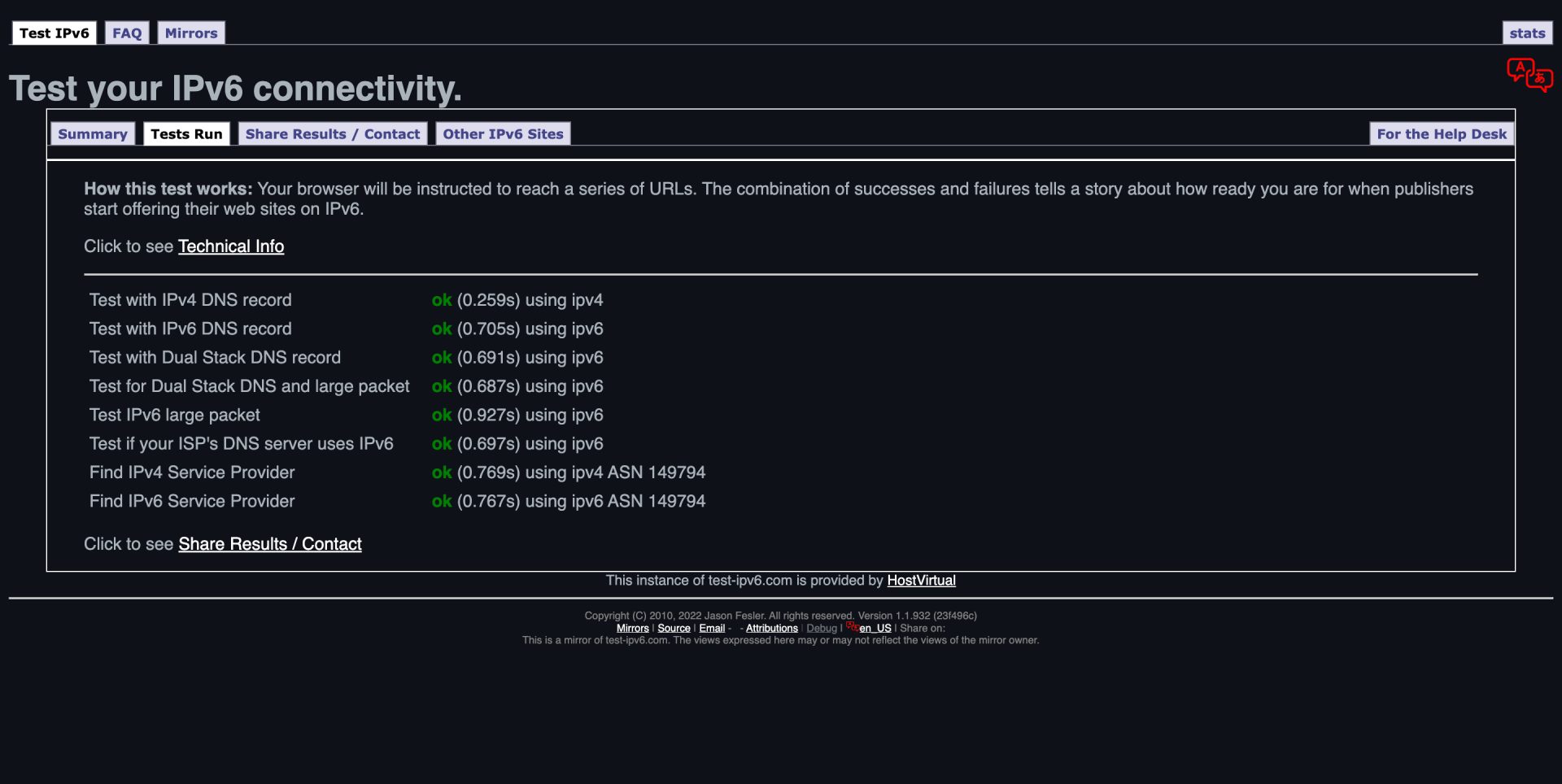View the stats page
The image size is (1562, 784).
(x=1527, y=33)
